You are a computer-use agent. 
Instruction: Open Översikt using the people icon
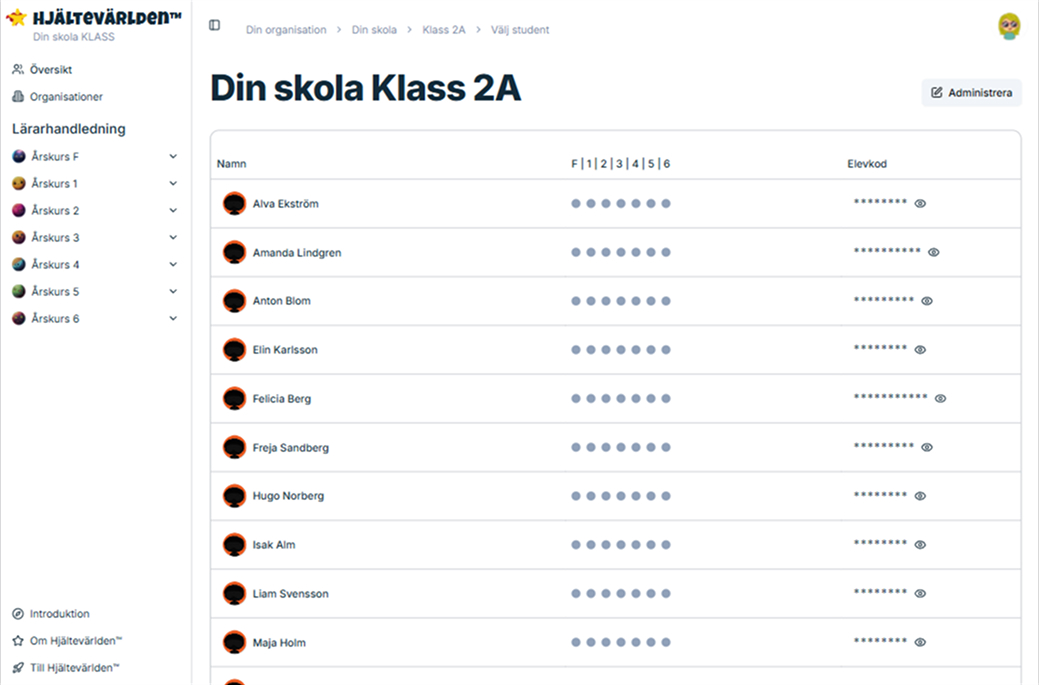[x=16, y=69]
